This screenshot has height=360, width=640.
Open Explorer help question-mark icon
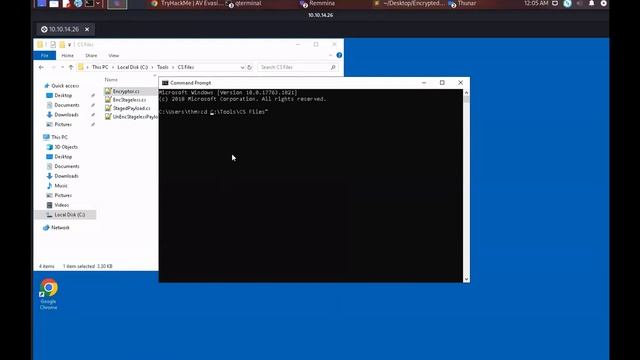coord(339,55)
